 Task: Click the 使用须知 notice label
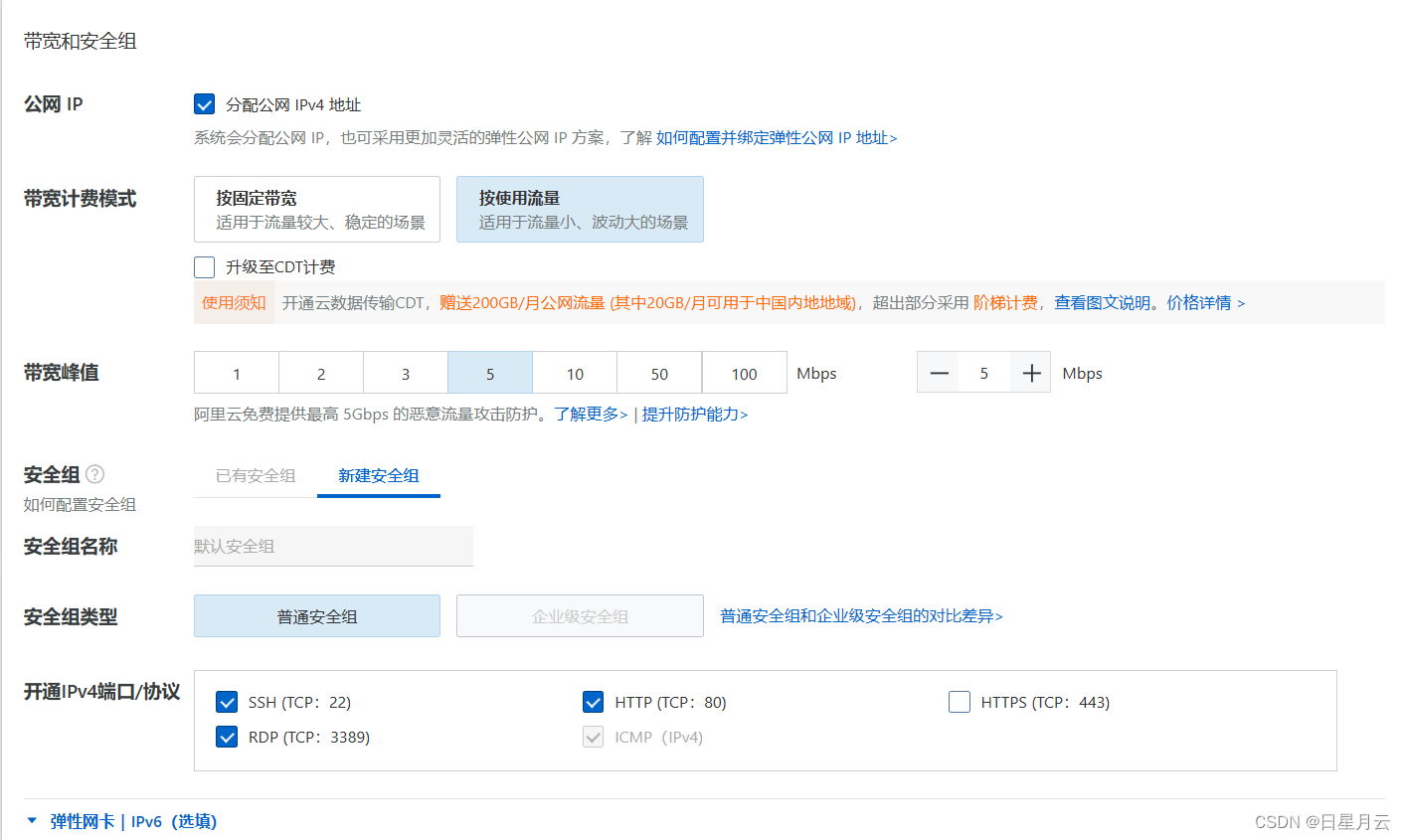coord(234,302)
